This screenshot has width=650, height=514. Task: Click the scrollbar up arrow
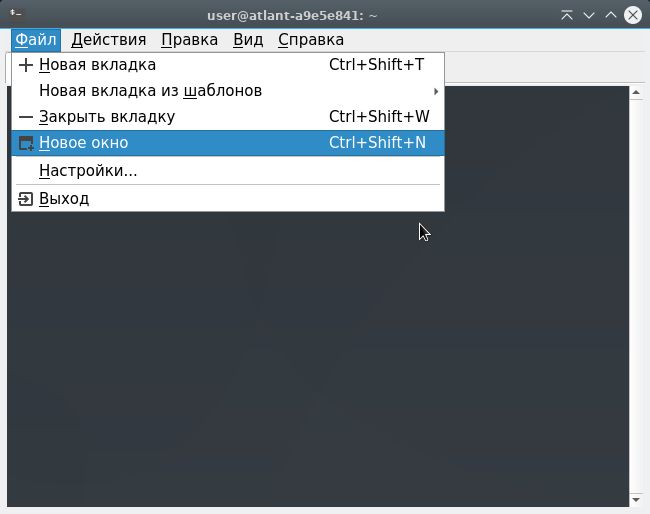(636, 93)
